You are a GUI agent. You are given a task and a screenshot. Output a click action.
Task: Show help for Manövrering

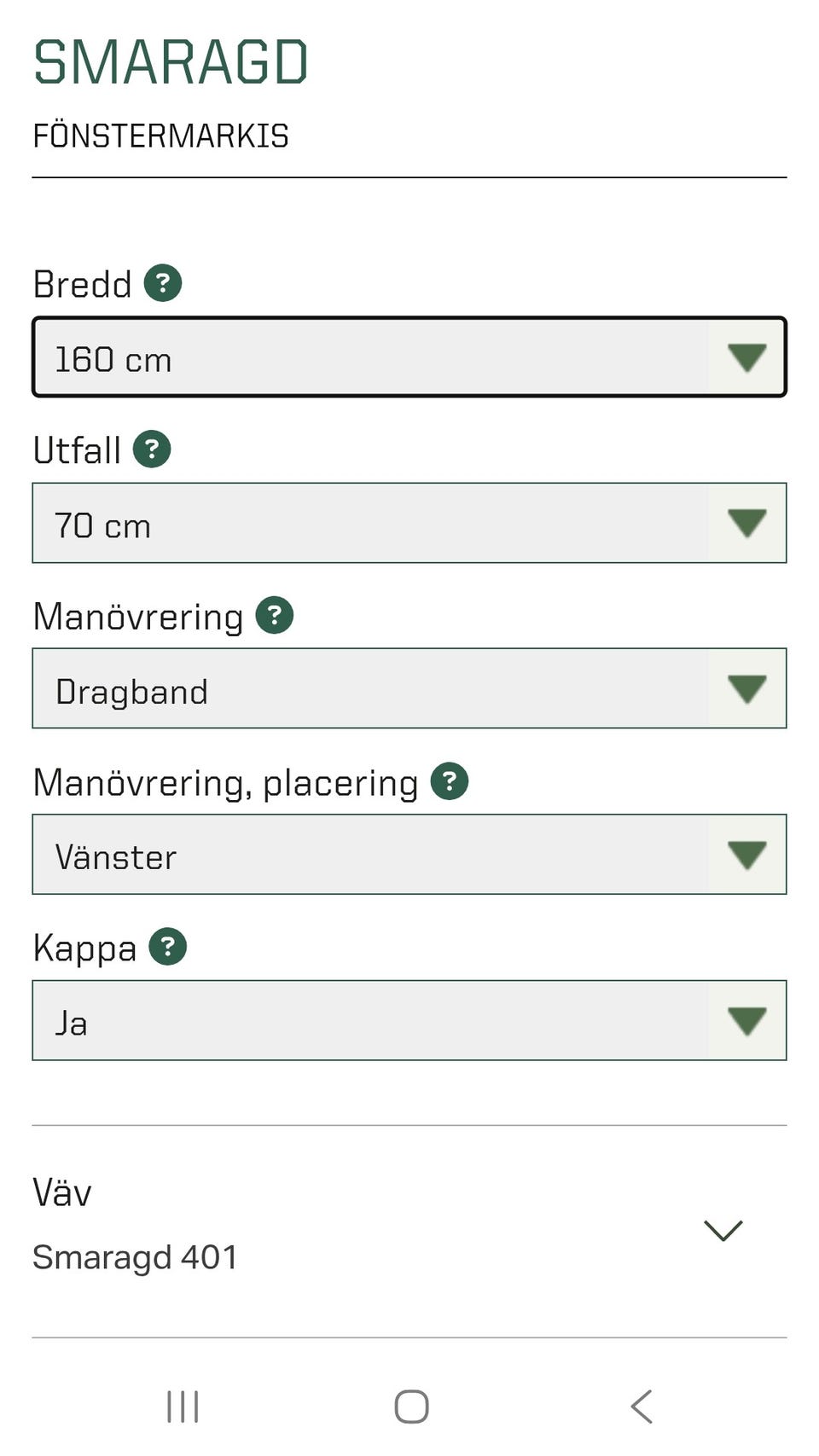275,615
